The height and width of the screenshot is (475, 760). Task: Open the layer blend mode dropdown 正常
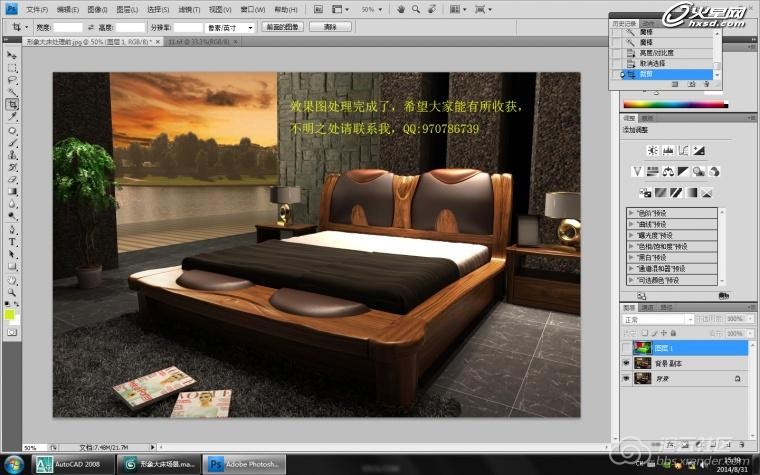coord(657,319)
